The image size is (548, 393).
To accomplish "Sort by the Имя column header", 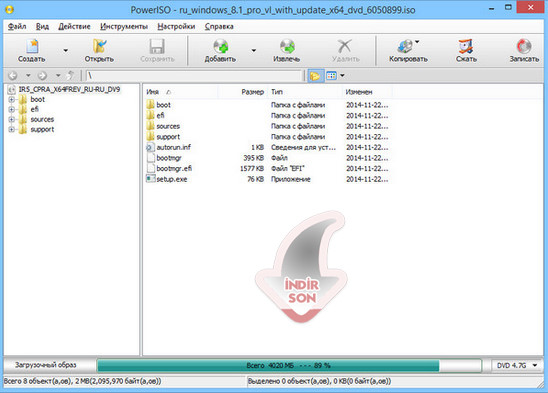I will 181,92.
